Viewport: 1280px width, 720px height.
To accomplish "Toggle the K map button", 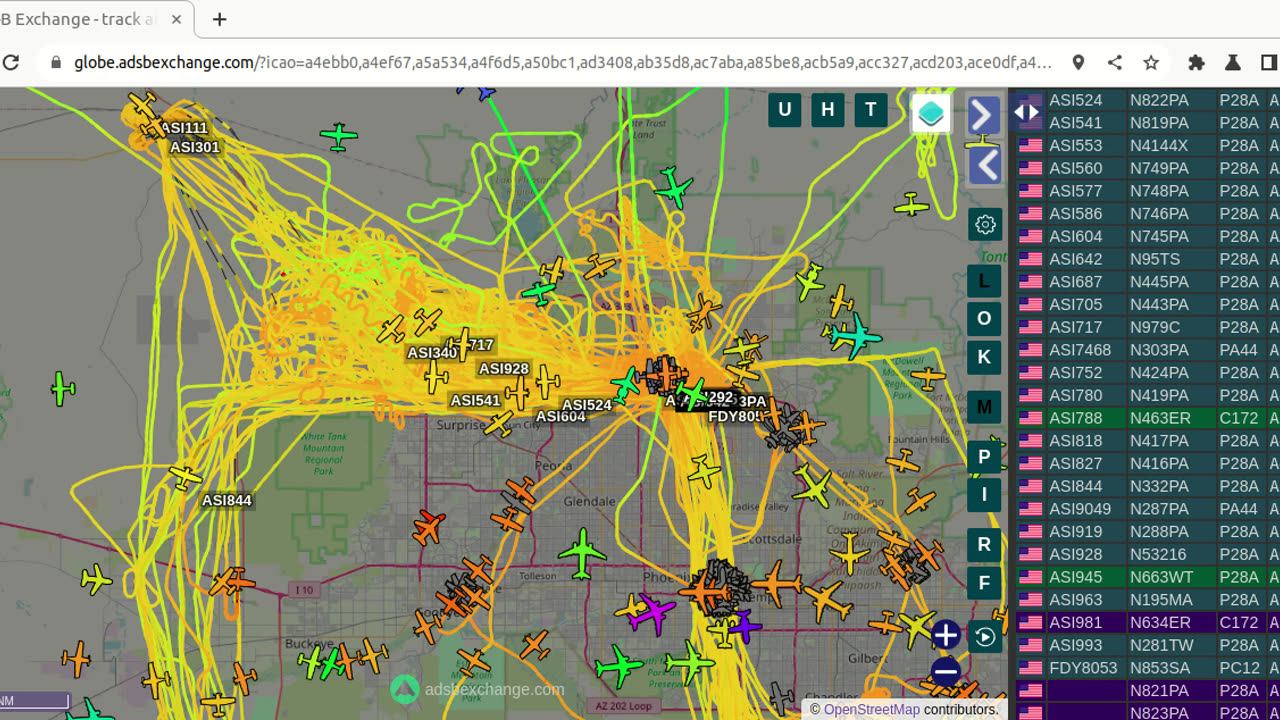I will point(985,357).
